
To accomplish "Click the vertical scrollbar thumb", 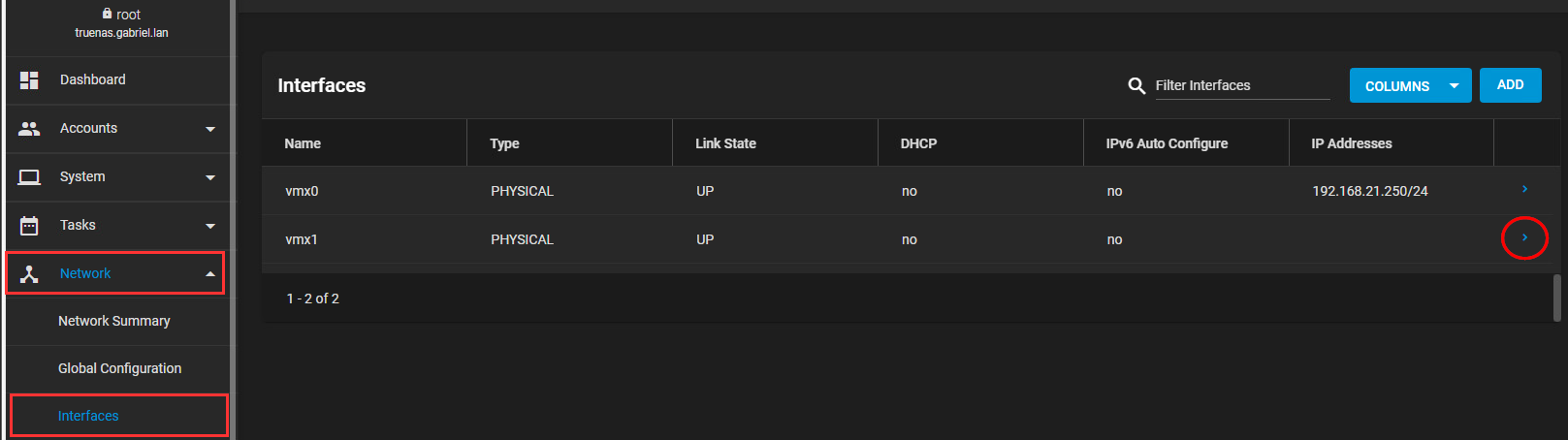I will [1556, 298].
